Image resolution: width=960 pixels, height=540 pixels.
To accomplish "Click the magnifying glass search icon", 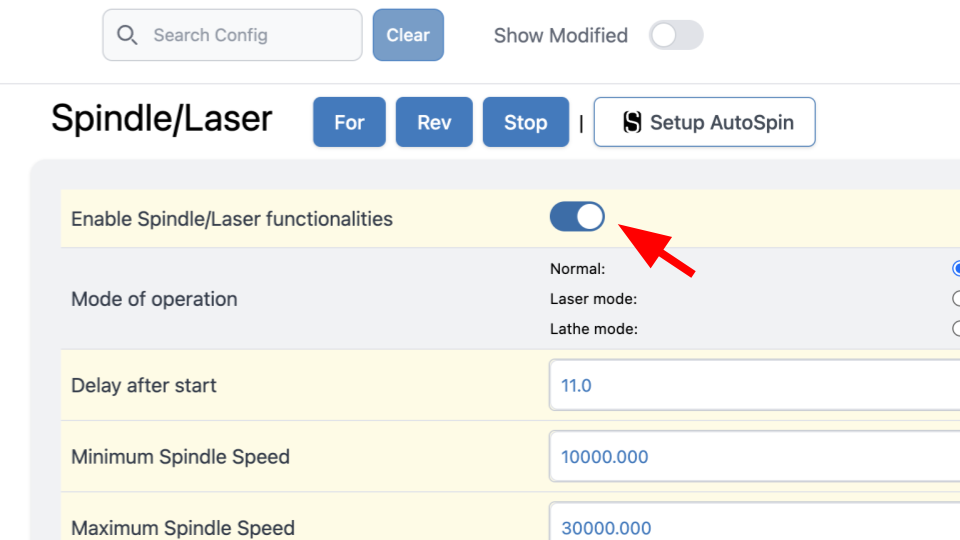I will pos(127,35).
